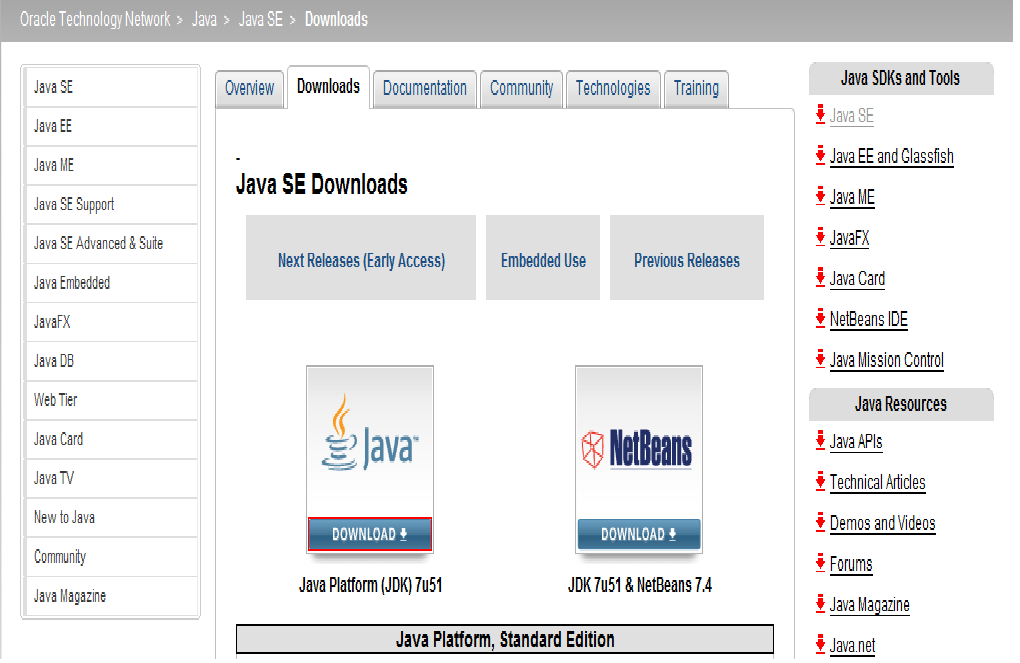Click the red arrow icon beside Java Magazine resource link
This screenshot has width=1020, height=663.
coord(820,604)
